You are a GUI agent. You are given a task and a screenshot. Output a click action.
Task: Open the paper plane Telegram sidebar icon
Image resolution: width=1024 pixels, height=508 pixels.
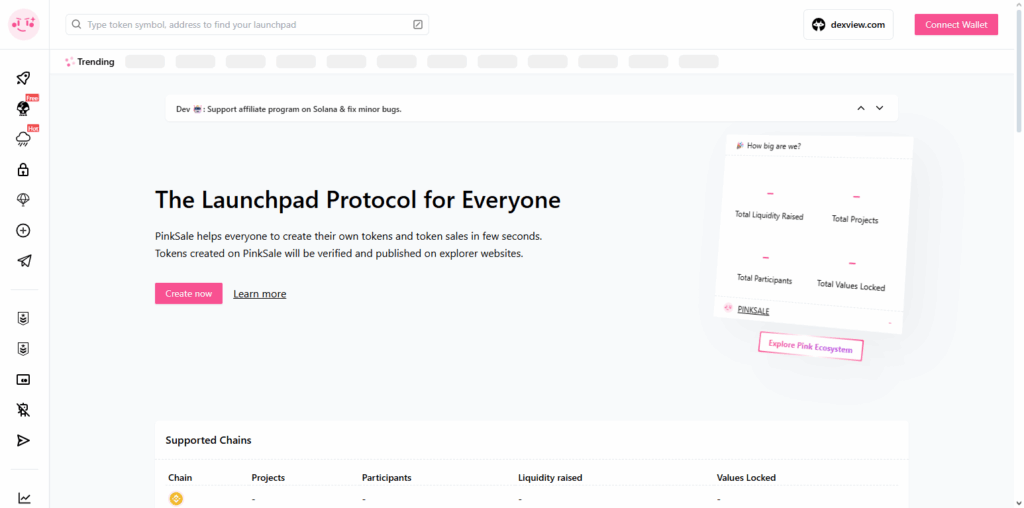(x=24, y=261)
